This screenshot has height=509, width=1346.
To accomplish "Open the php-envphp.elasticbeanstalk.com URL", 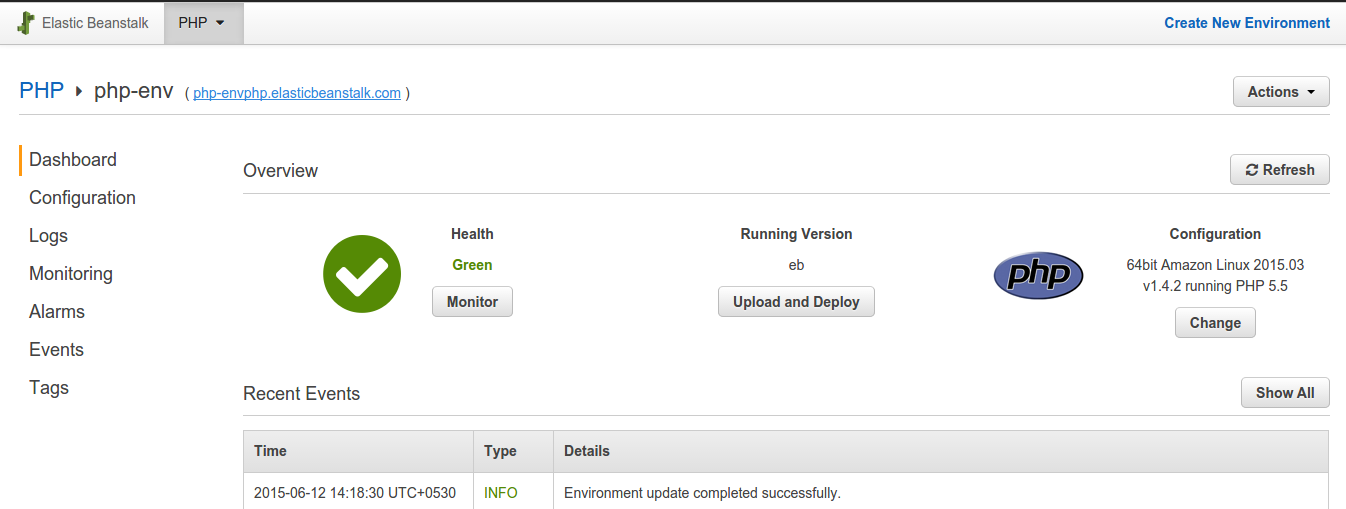I will [297, 93].
